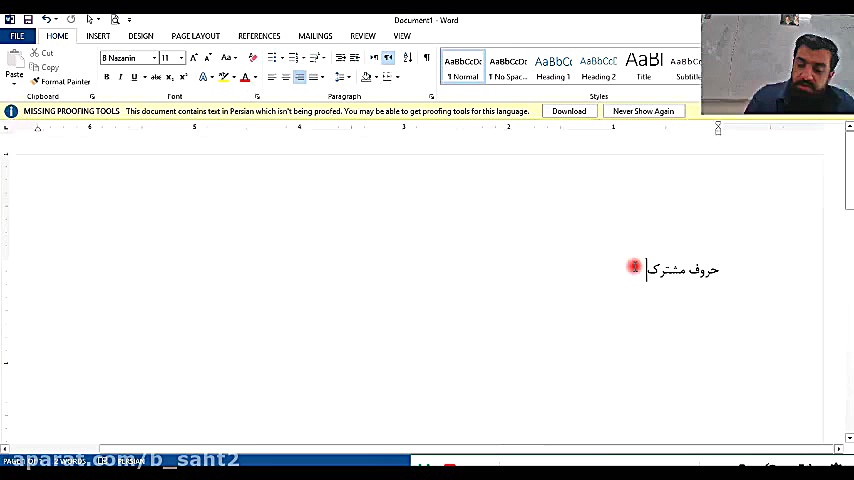The height and width of the screenshot is (480, 854).
Task: Insert a numbered list
Action: [x=293, y=57]
